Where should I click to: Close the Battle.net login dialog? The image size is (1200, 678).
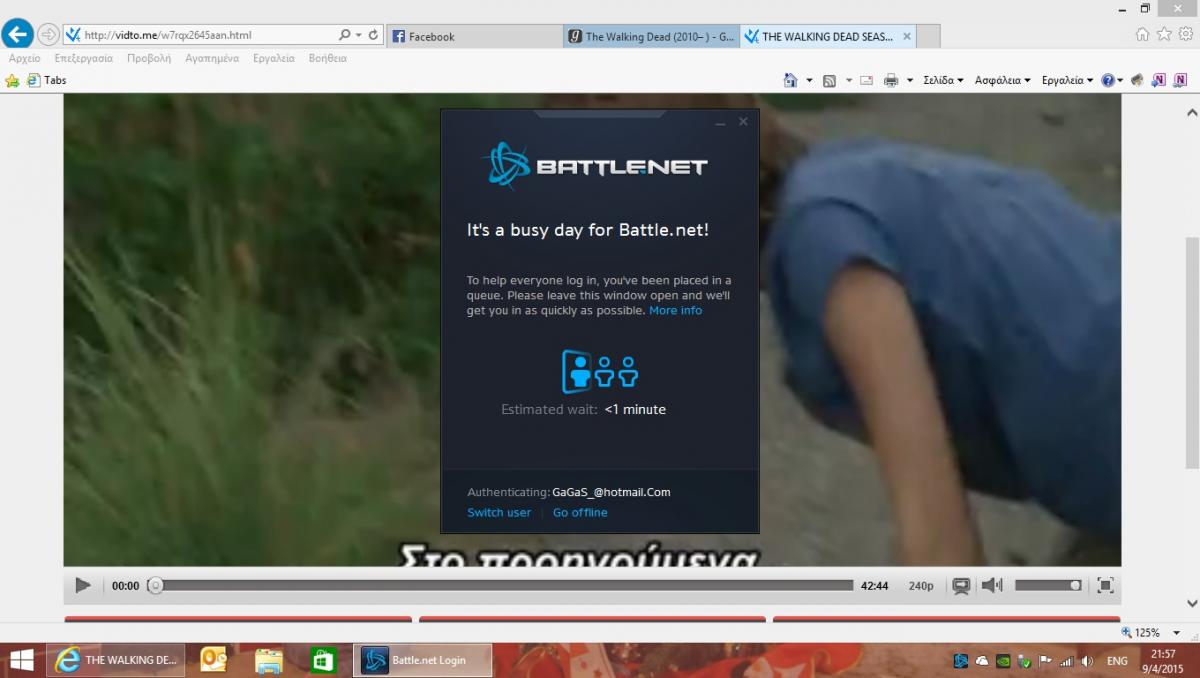tap(743, 121)
